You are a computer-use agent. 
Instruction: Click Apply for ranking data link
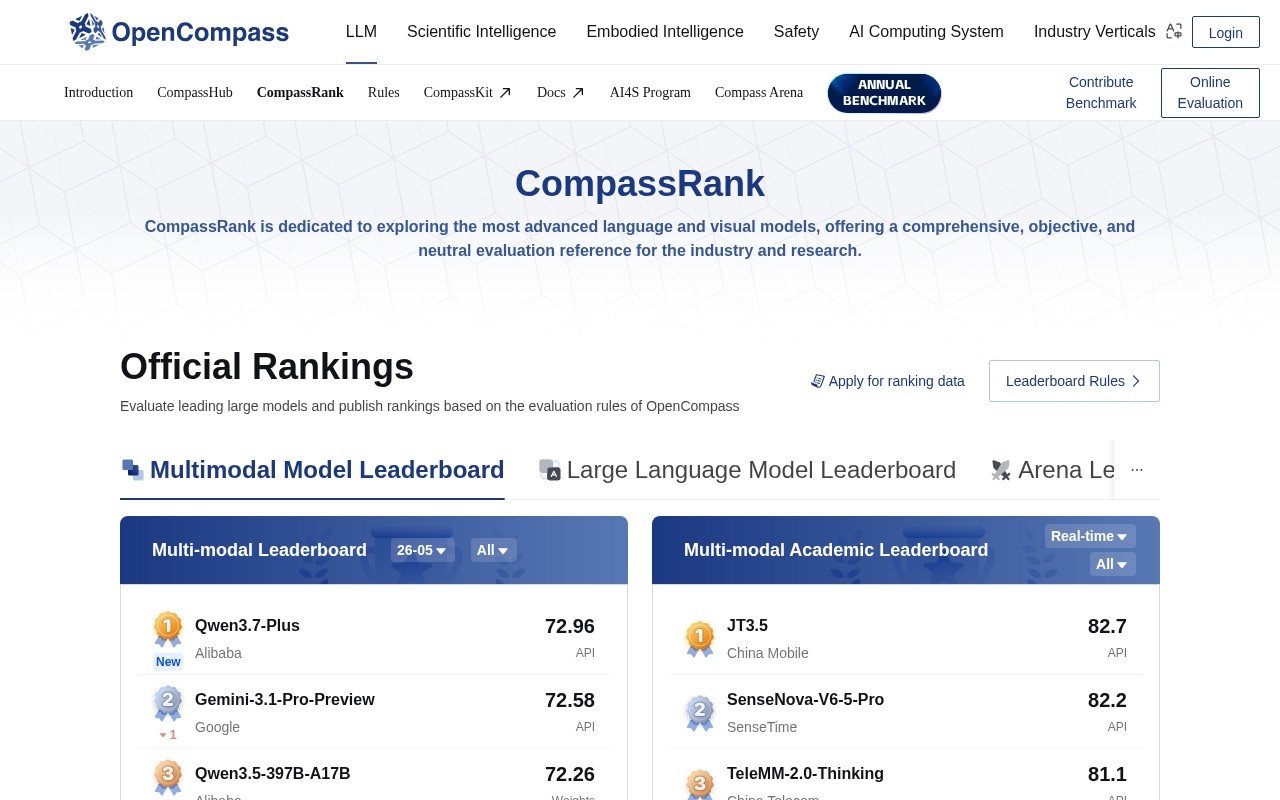point(888,381)
